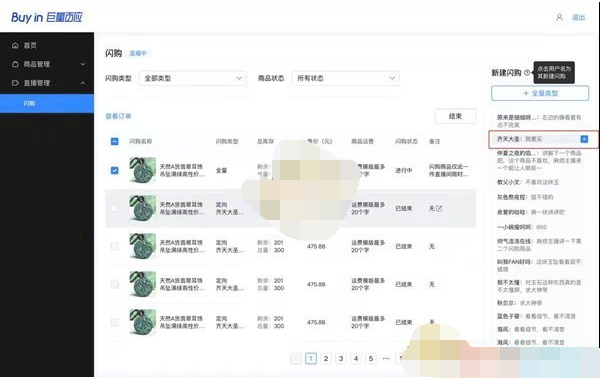Click the 闪购名称 column header
Image resolution: width=600 pixels, height=378 pixels.
(x=141, y=142)
